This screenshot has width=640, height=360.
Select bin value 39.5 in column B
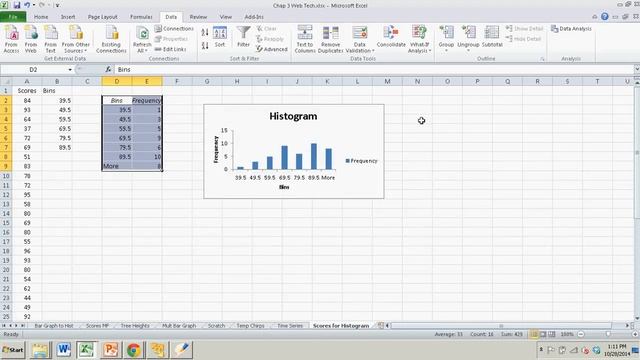pyautogui.click(x=57, y=100)
